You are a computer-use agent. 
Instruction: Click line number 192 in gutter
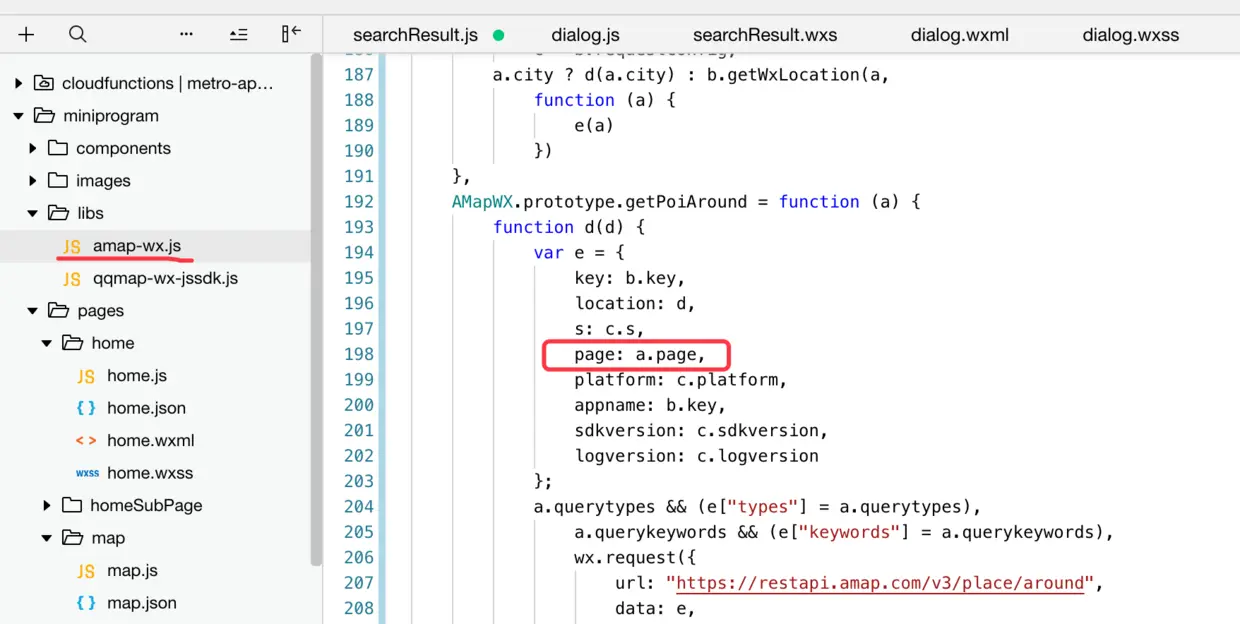click(x=358, y=201)
